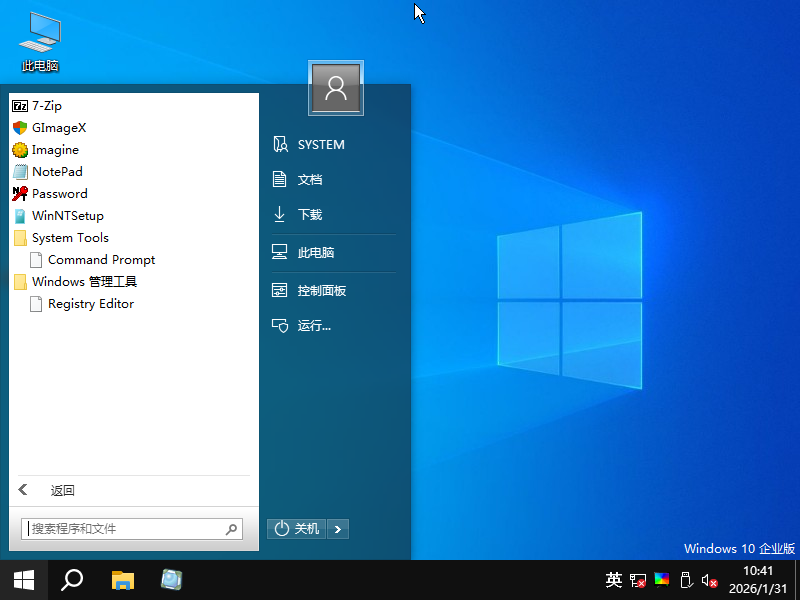800x600 pixels.
Task: Open the Password reset tool
Action: coord(59,194)
